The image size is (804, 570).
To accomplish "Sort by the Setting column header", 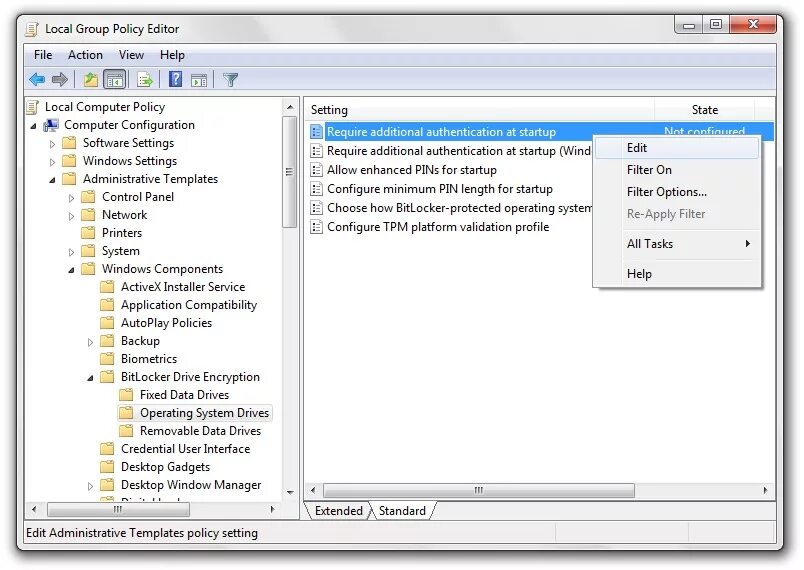I will (x=480, y=110).
